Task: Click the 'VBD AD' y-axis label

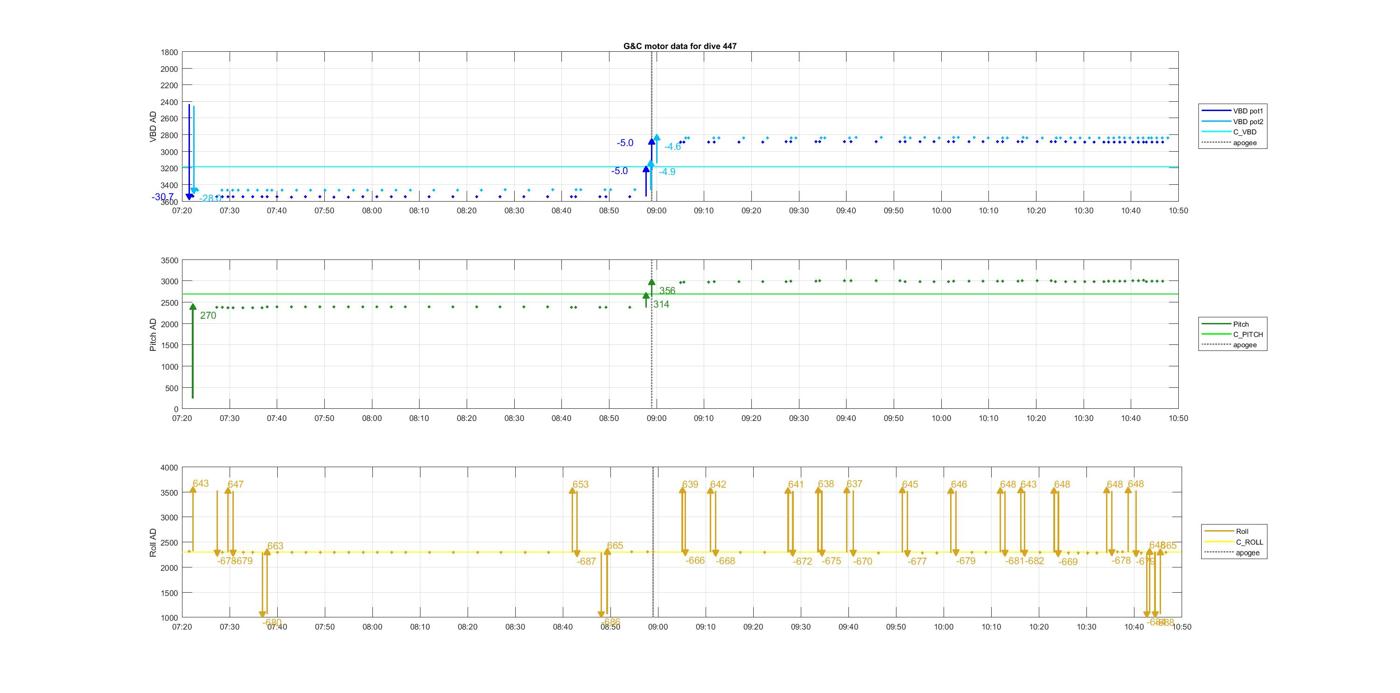Action: (155, 126)
